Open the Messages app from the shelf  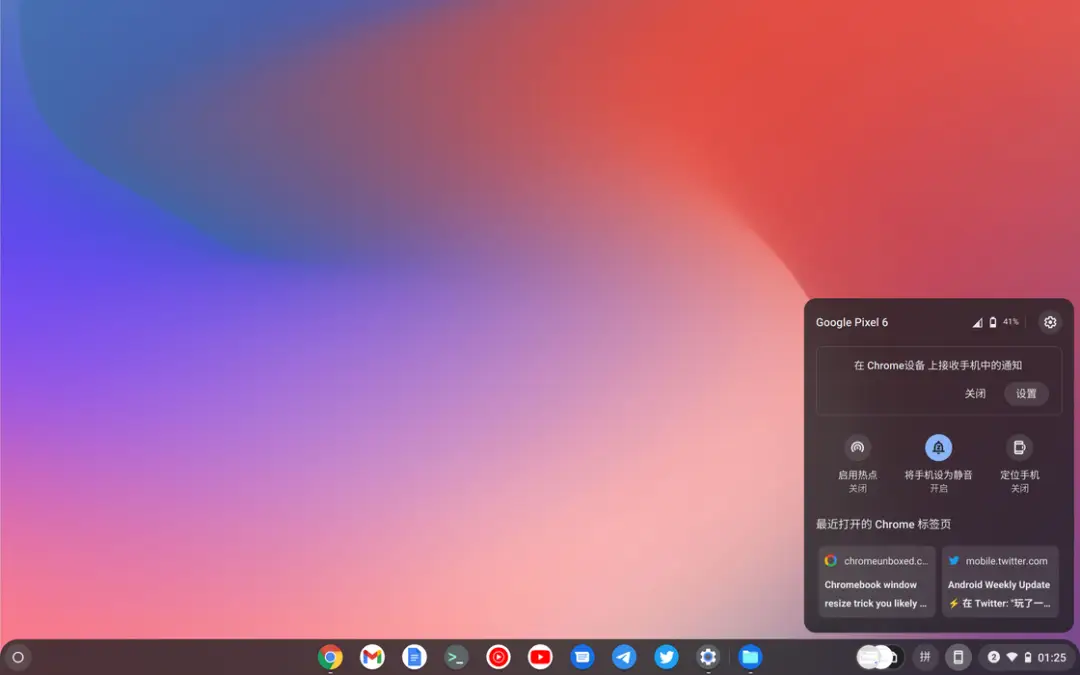coord(582,657)
